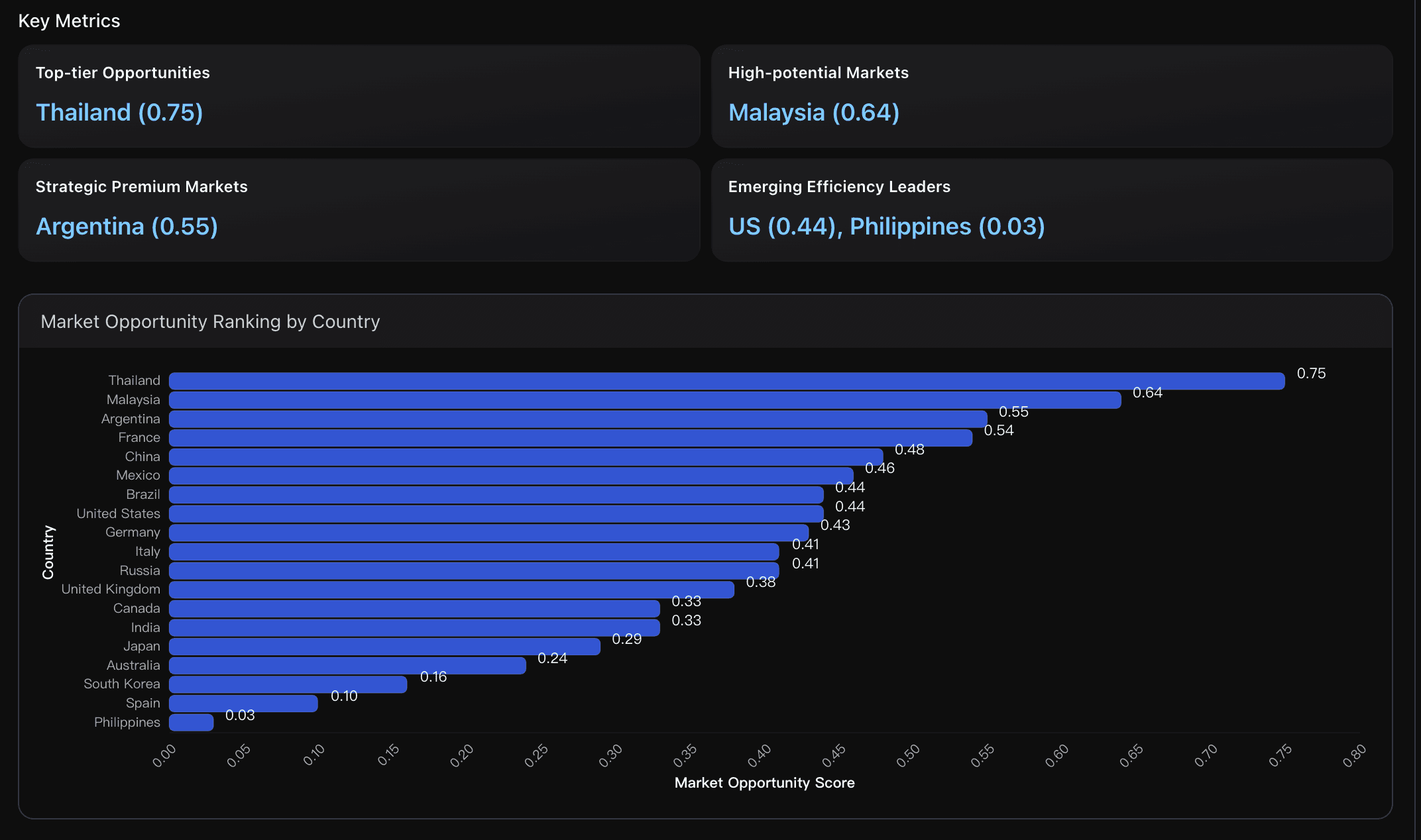Select the Philippines bar at the bottom

pyautogui.click(x=191, y=722)
